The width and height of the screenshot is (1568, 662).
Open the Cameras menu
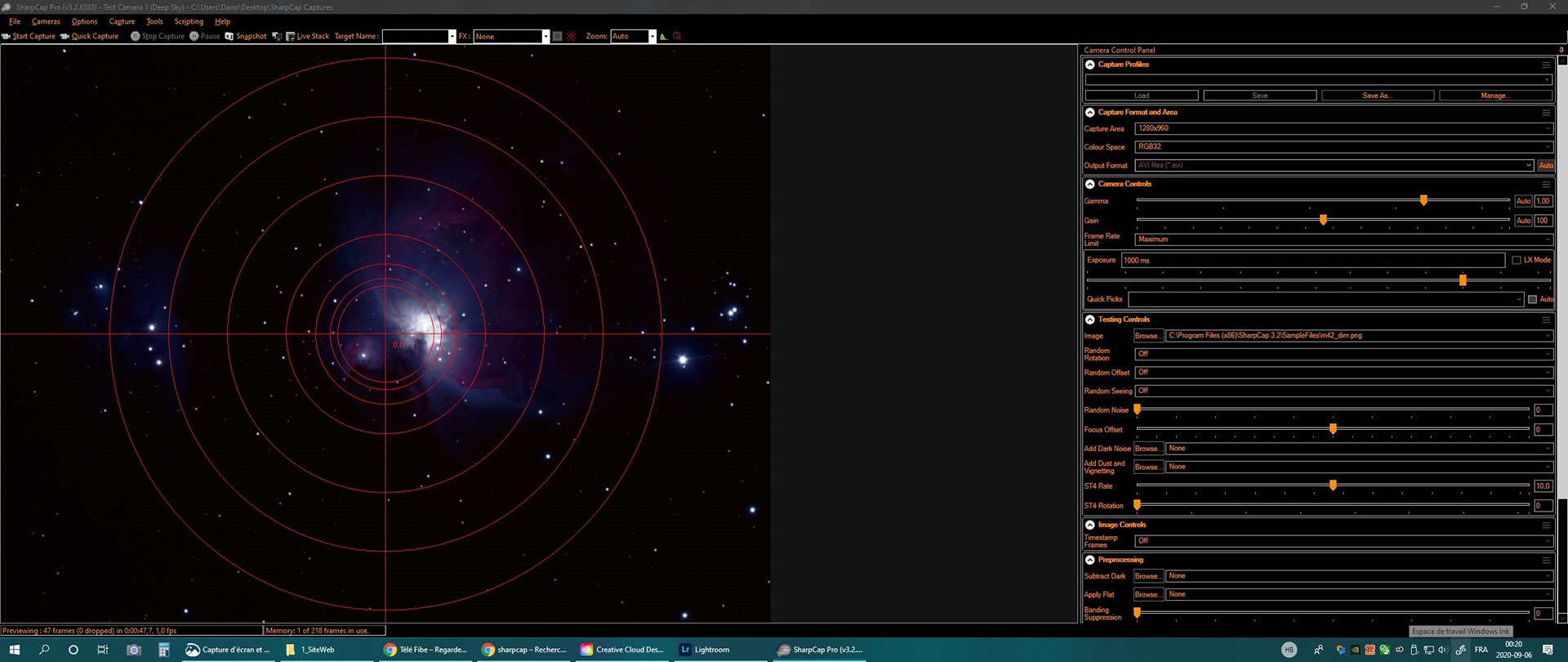(46, 21)
